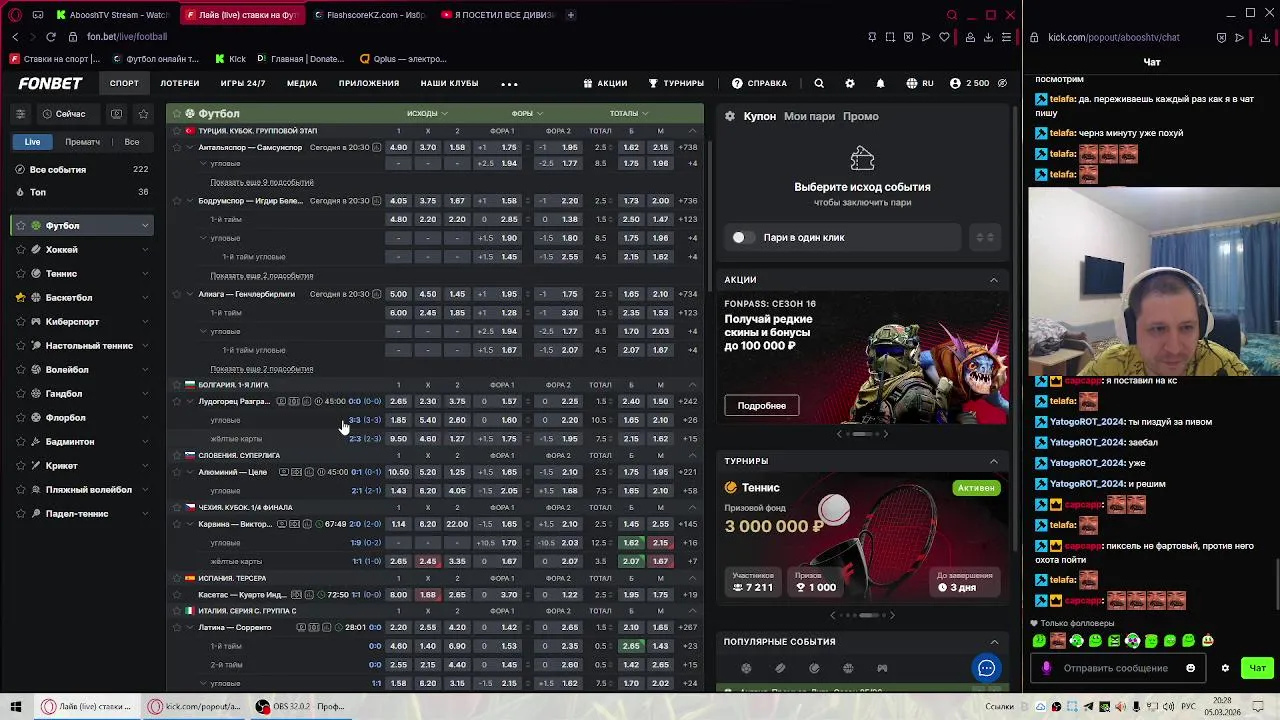Collapse the Популярные события panel
Viewport: 1280px width, 720px height.
tap(994, 642)
